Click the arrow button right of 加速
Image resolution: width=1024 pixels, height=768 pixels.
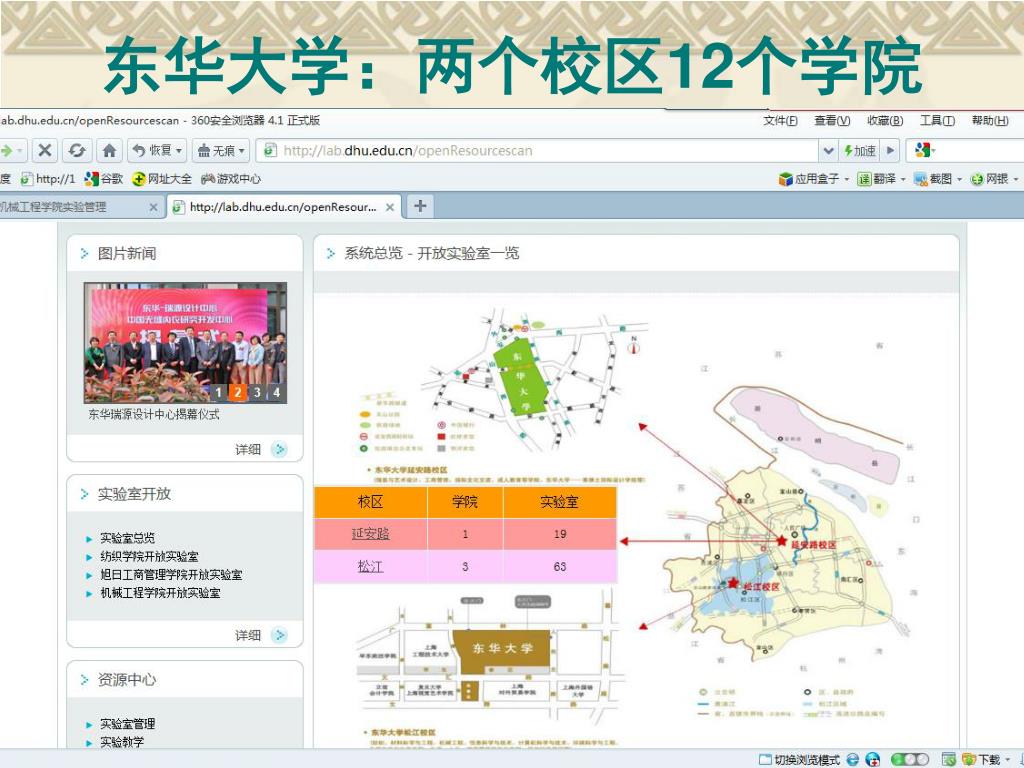(890, 151)
